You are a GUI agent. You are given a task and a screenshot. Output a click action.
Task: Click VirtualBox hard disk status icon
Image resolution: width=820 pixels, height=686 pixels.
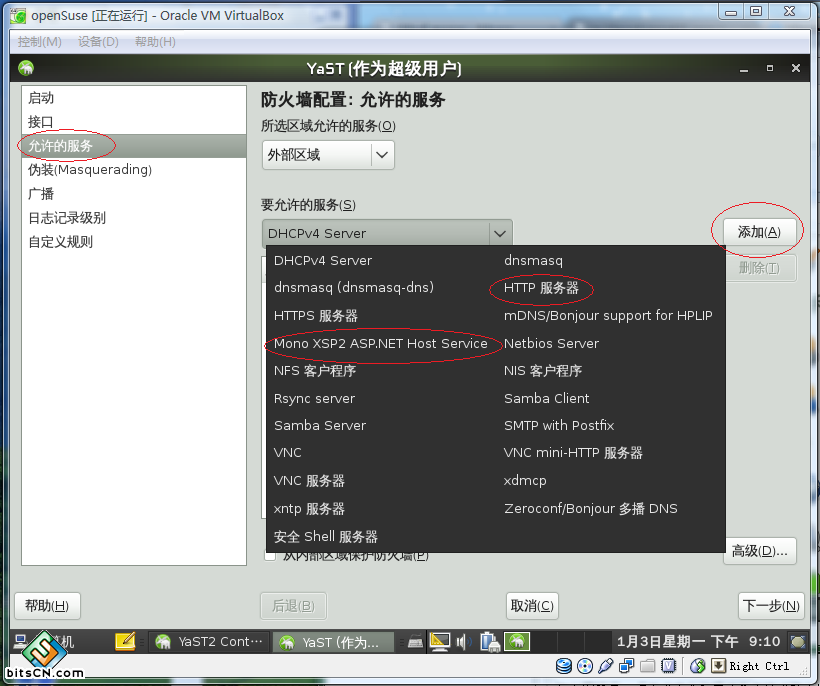click(564, 666)
